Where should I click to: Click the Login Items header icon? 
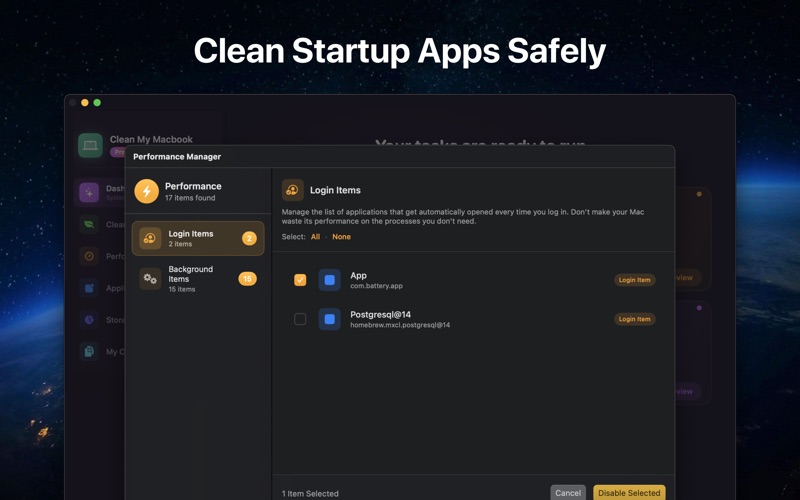(293, 190)
